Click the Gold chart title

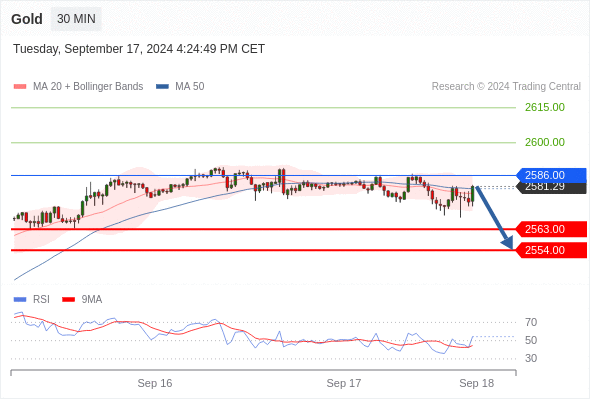tap(27, 19)
